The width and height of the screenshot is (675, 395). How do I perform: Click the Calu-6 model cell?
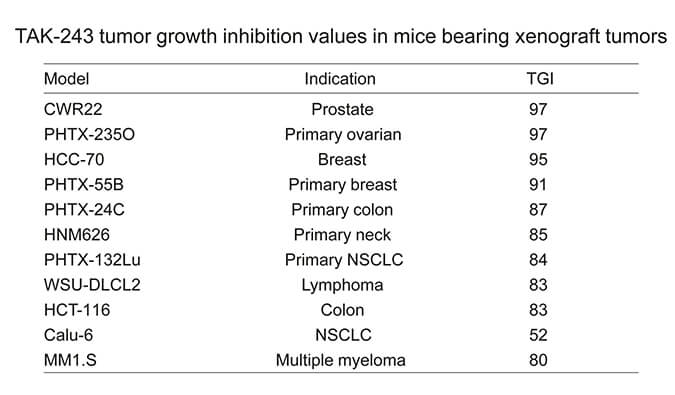click(x=68, y=335)
